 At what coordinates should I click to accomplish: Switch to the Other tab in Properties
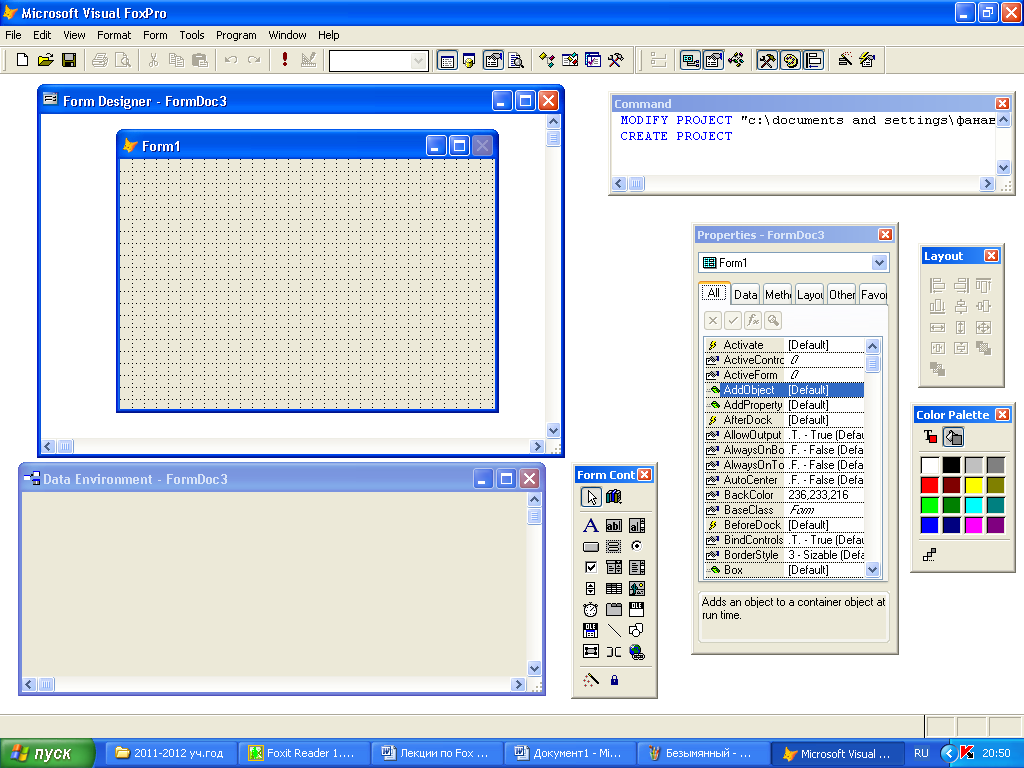pos(842,295)
